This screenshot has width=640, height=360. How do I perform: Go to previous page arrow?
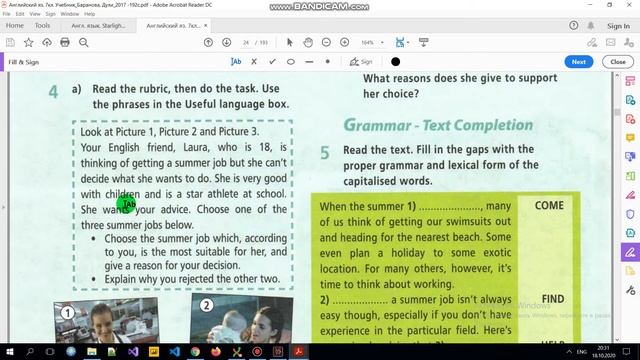208,42
